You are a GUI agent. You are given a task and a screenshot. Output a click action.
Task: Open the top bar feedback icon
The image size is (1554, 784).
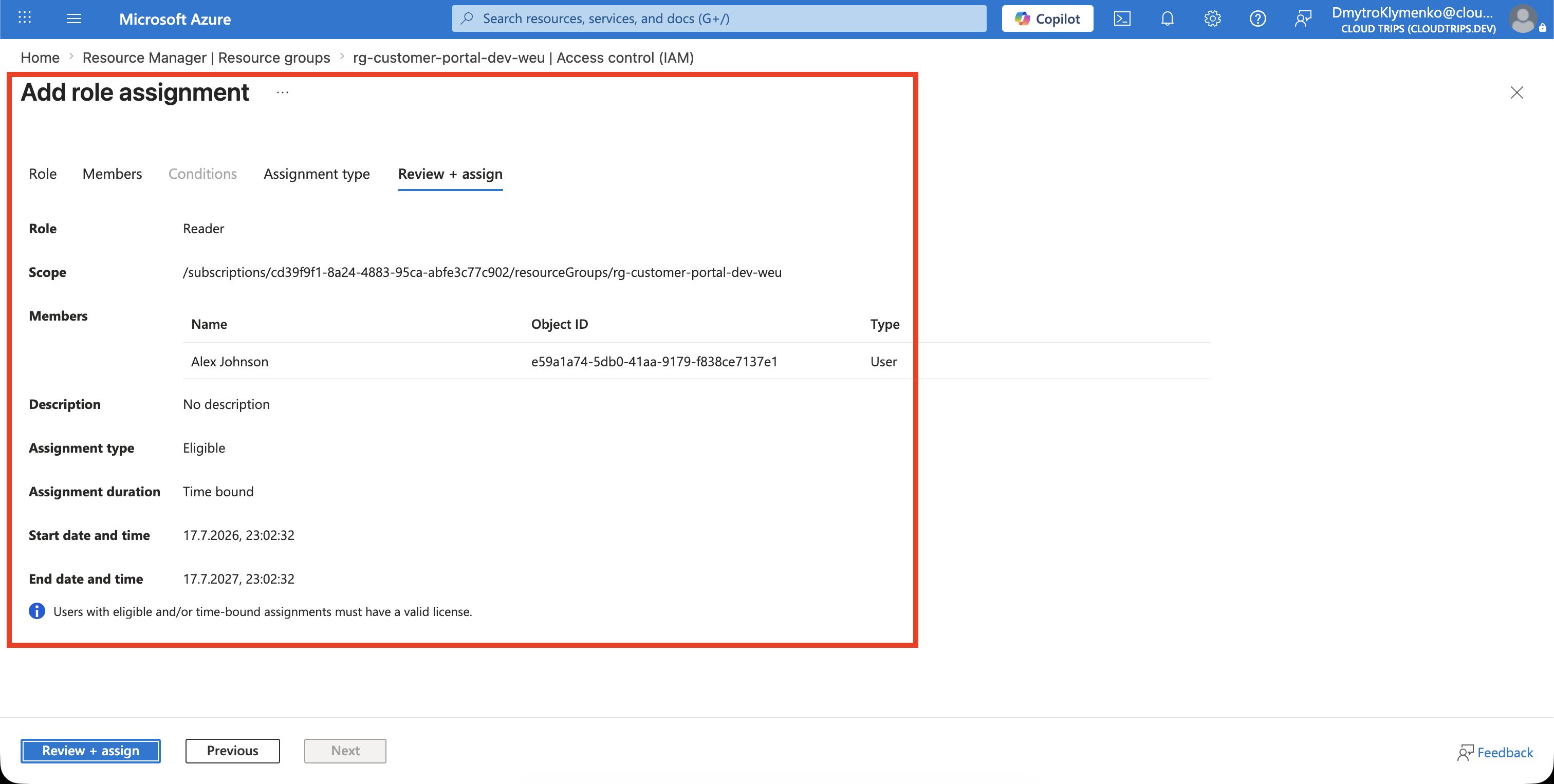[1303, 18]
